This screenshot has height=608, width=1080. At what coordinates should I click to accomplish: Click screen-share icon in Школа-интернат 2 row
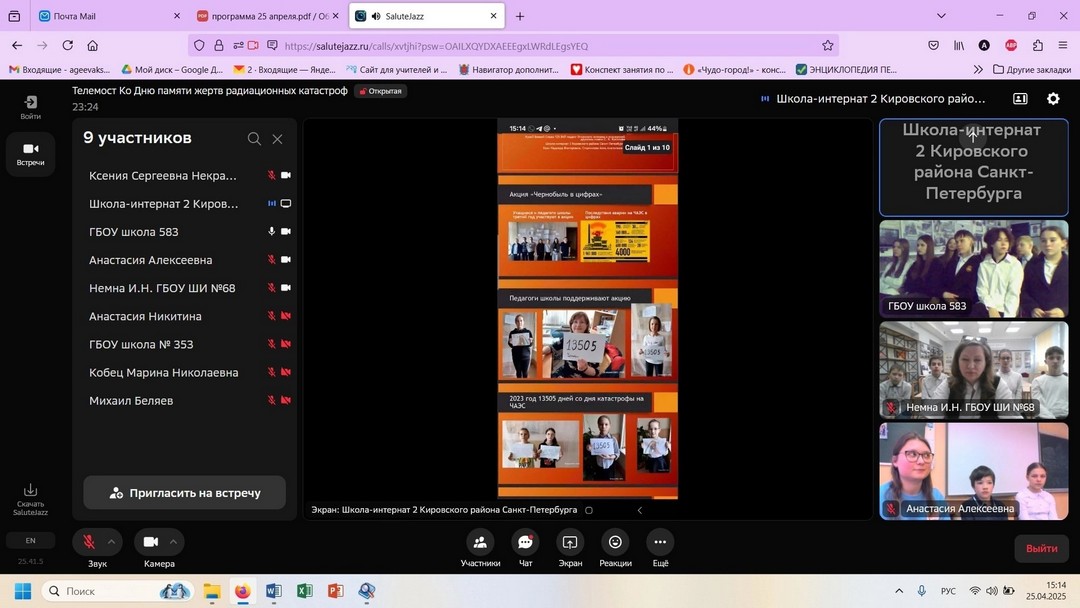286,204
